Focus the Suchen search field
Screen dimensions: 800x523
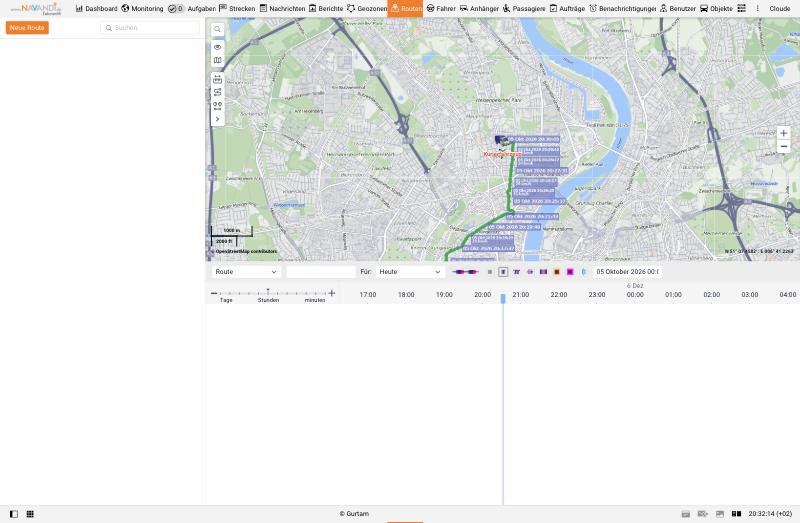click(150, 28)
